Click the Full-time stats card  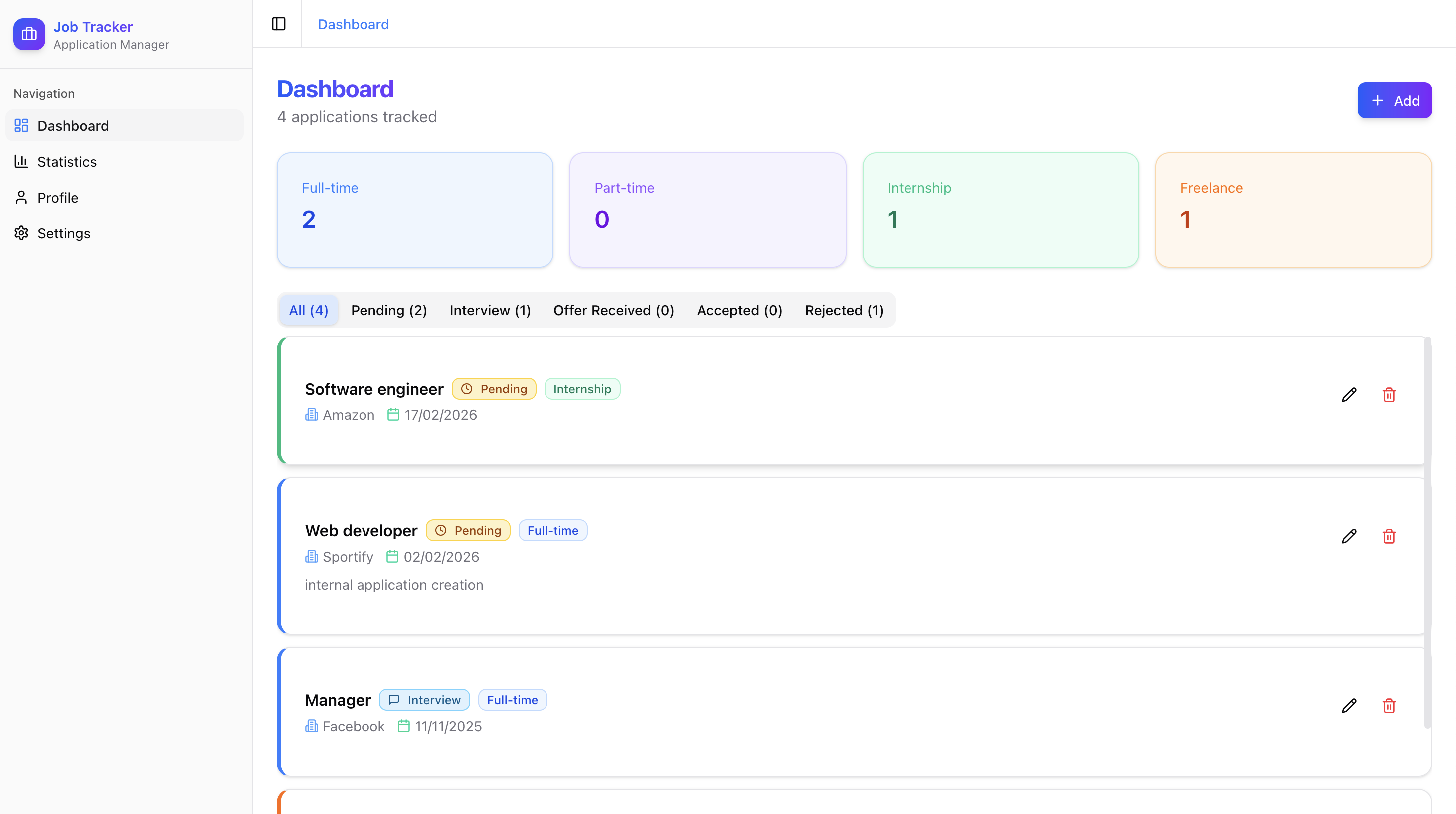pos(415,209)
